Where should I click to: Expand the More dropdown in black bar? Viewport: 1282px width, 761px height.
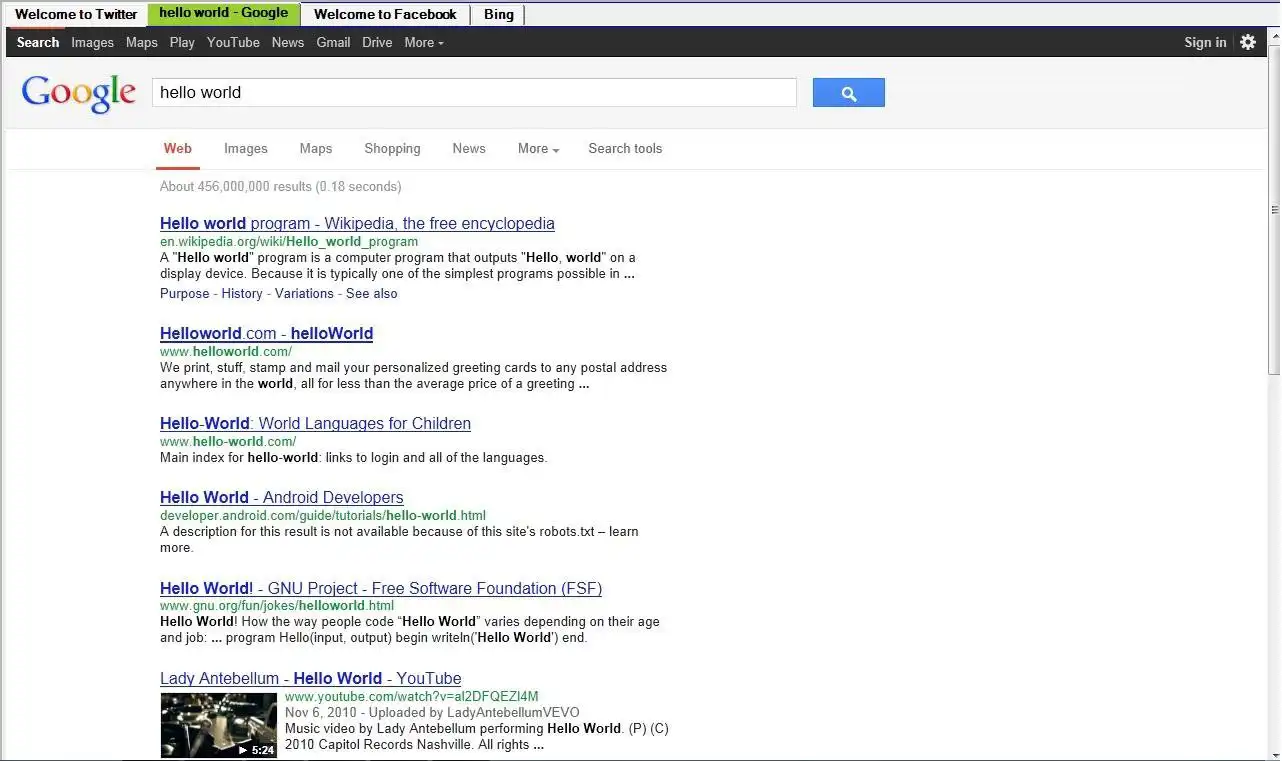424,42
